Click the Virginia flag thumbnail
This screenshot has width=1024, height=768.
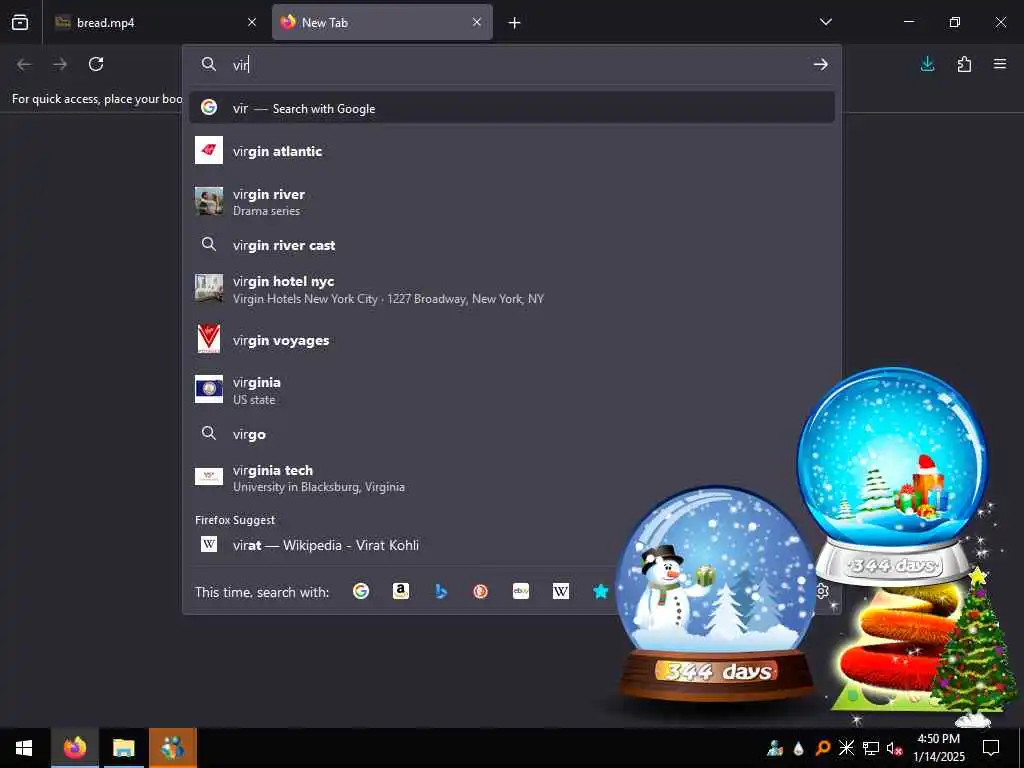coord(209,389)
